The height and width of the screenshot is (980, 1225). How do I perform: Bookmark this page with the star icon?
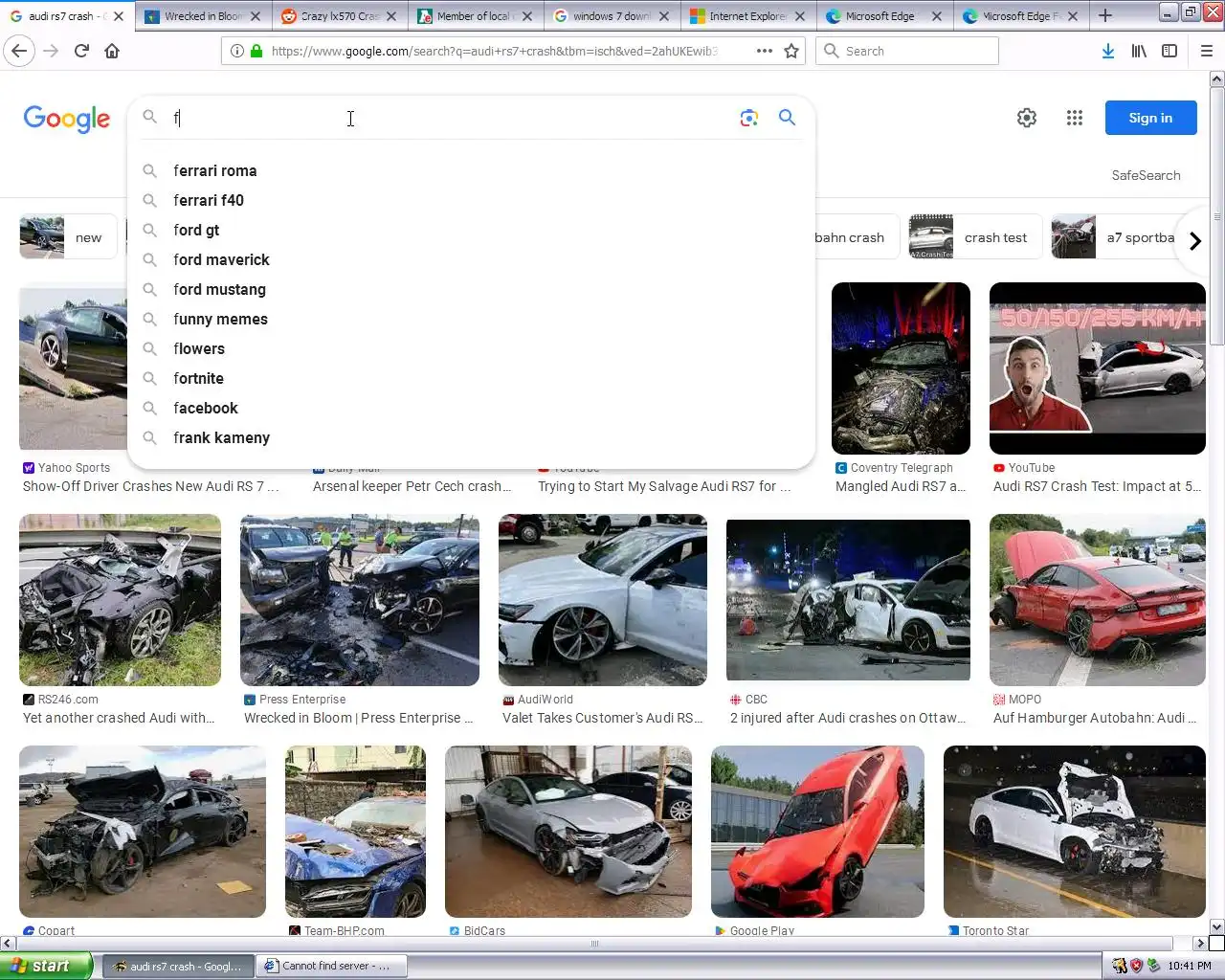pyautogui.click(x=791, y=51)
